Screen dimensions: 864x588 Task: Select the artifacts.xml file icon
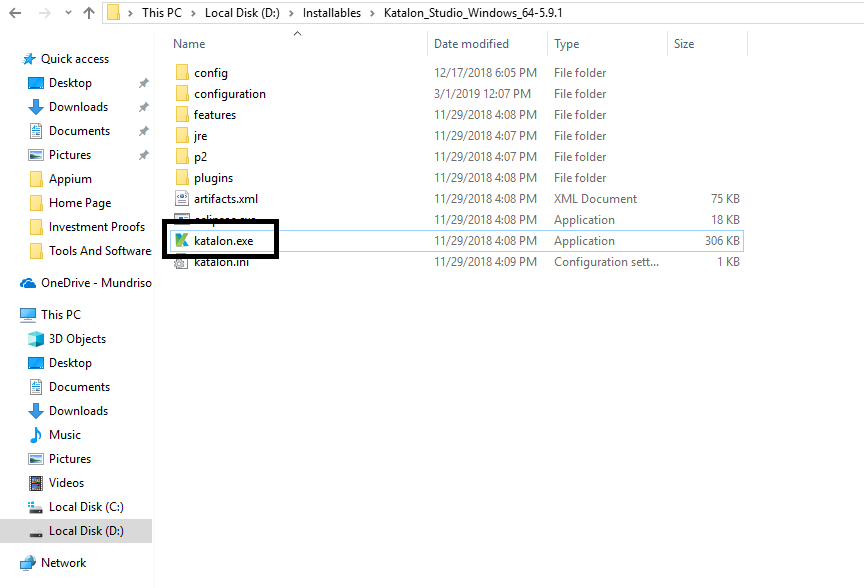[182, 198]
